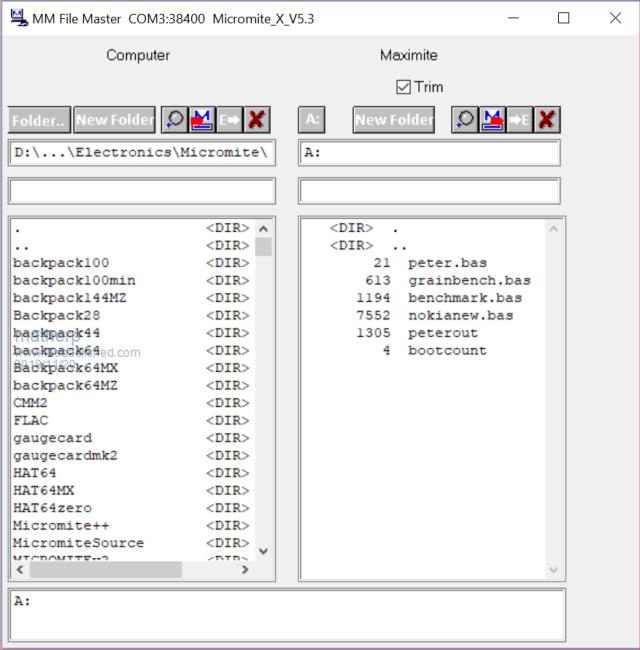
Task: Click the Computer pane magnifier search icon
Action: pyautogui.click(x=174, y=120)
